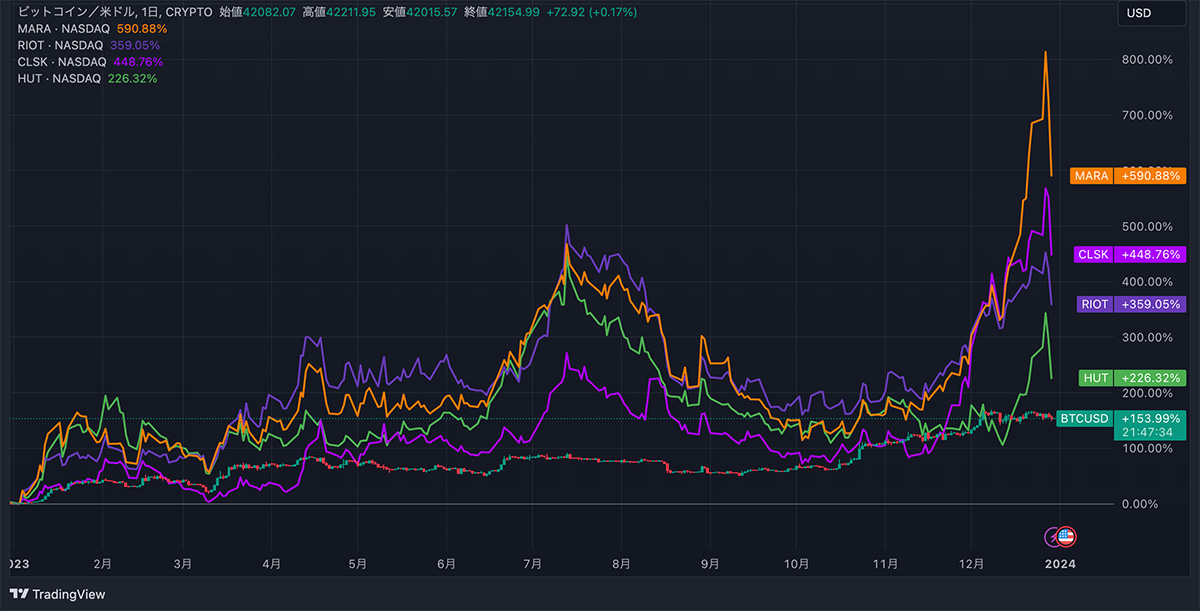Click the 5月 time axis label
Image resolution: width=1200 pixels, height=611 pixels.
click(356, 564)
